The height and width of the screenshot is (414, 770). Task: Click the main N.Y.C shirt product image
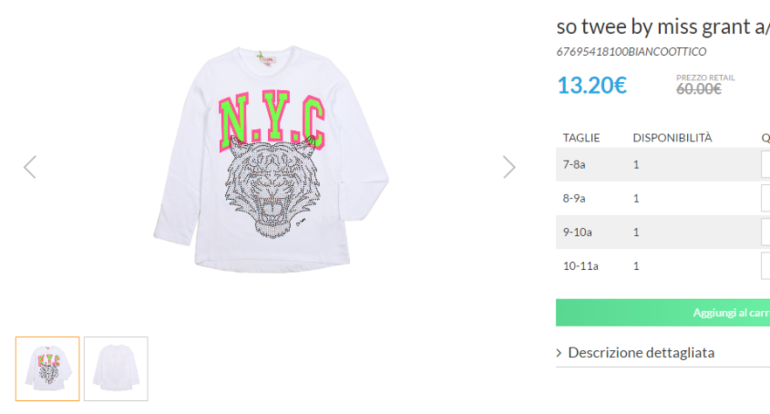[270, 165]
